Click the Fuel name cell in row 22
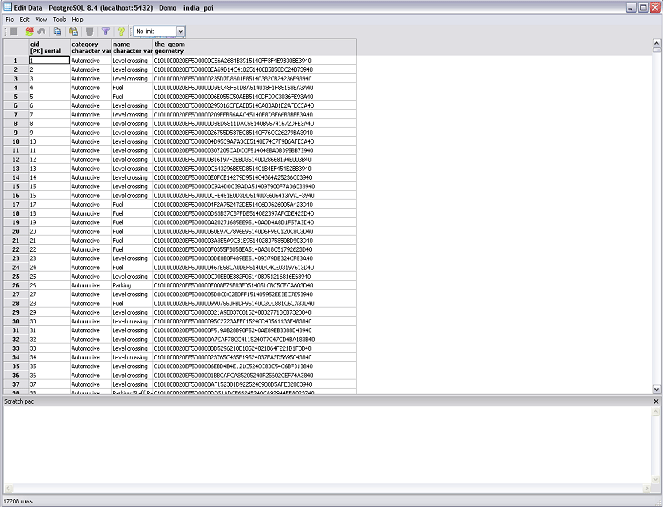 click(132, 249)
